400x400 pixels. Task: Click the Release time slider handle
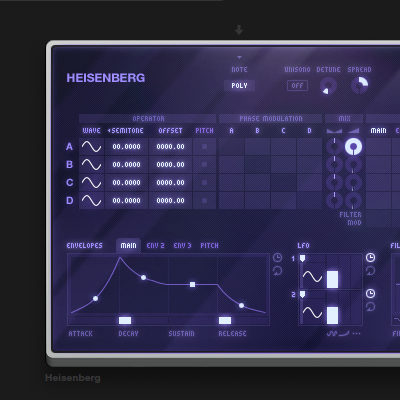click(225, 321)
